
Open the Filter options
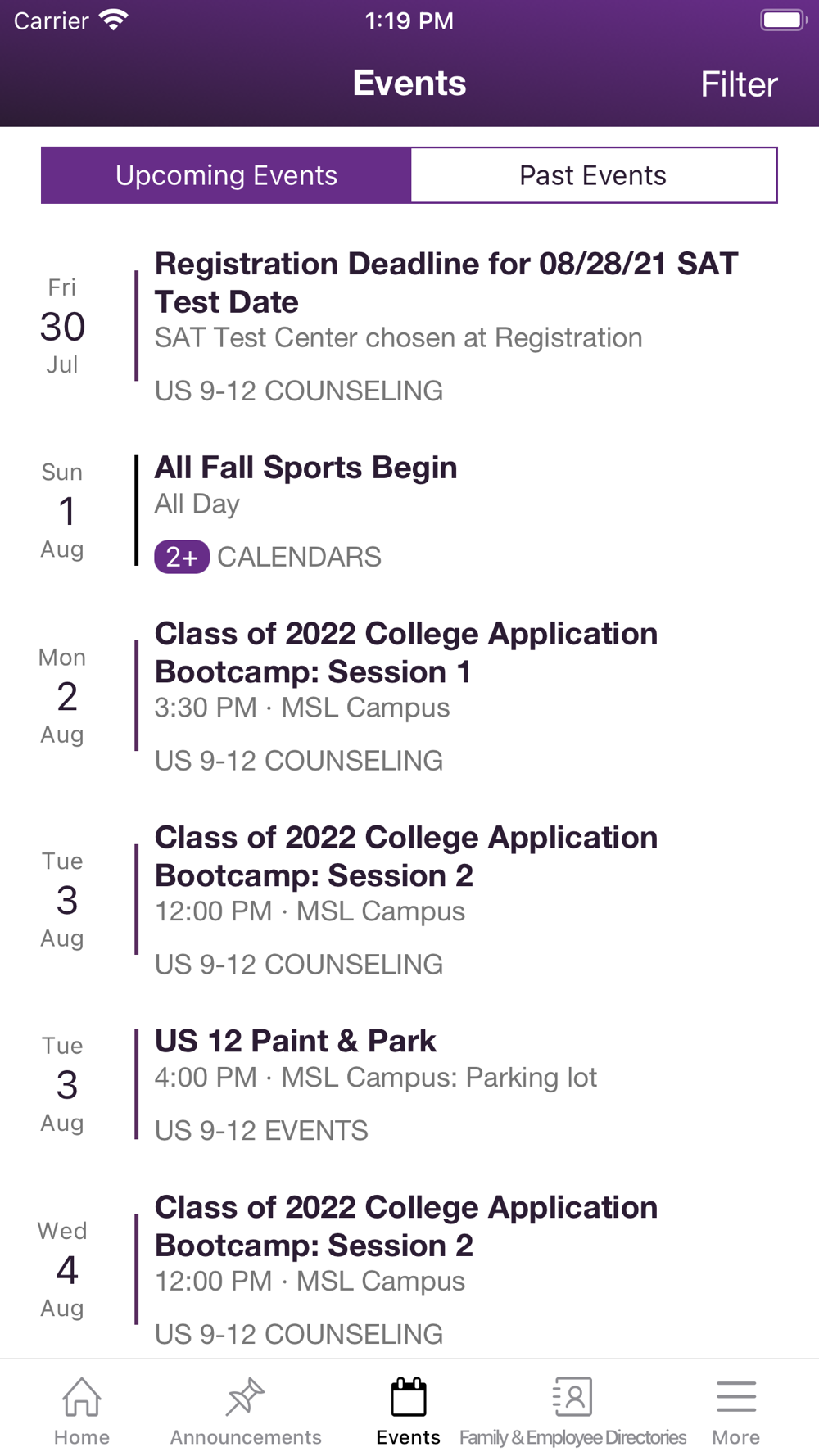[739, 84]
